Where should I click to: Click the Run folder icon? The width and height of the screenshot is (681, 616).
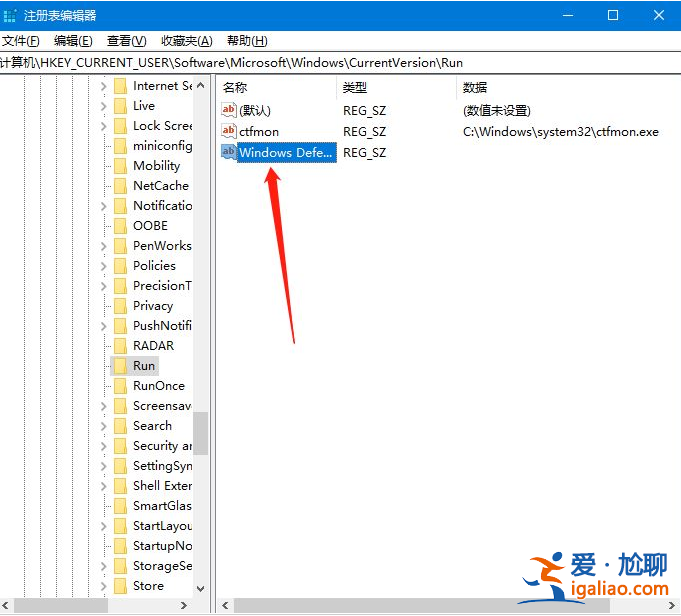pos(120,365)
